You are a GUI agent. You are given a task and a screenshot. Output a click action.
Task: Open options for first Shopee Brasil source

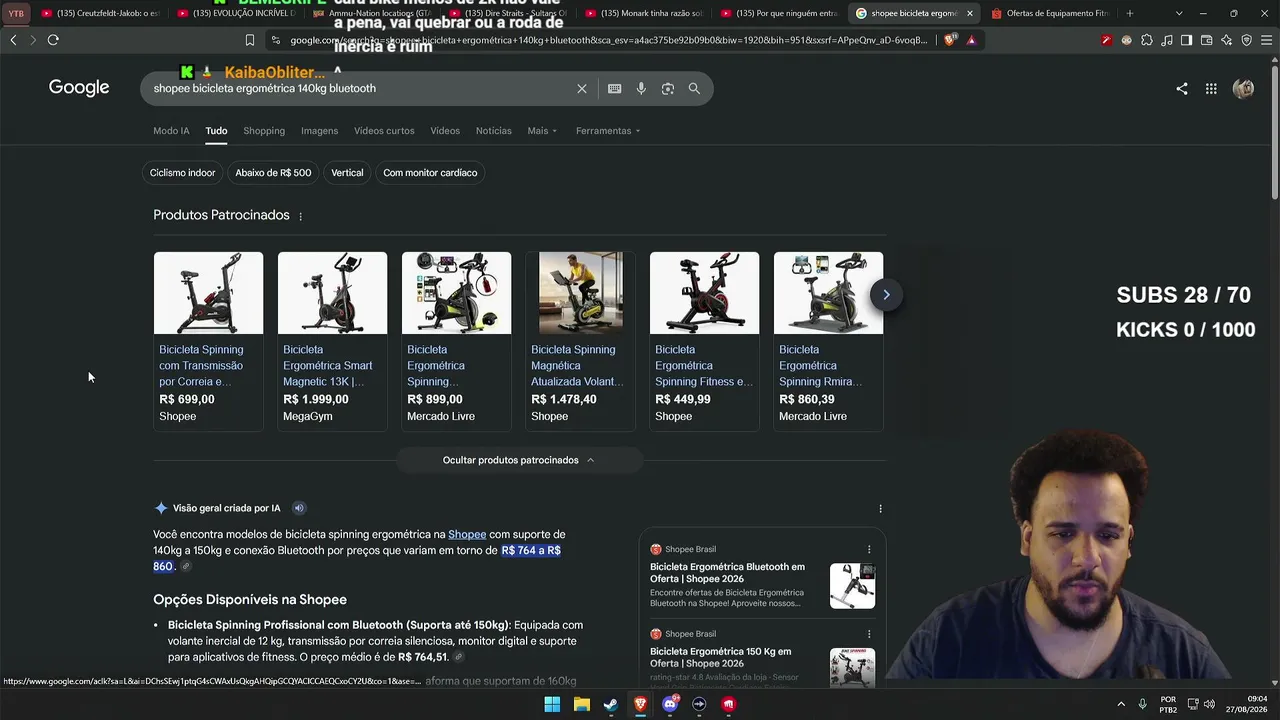click(x=869, y=549)
